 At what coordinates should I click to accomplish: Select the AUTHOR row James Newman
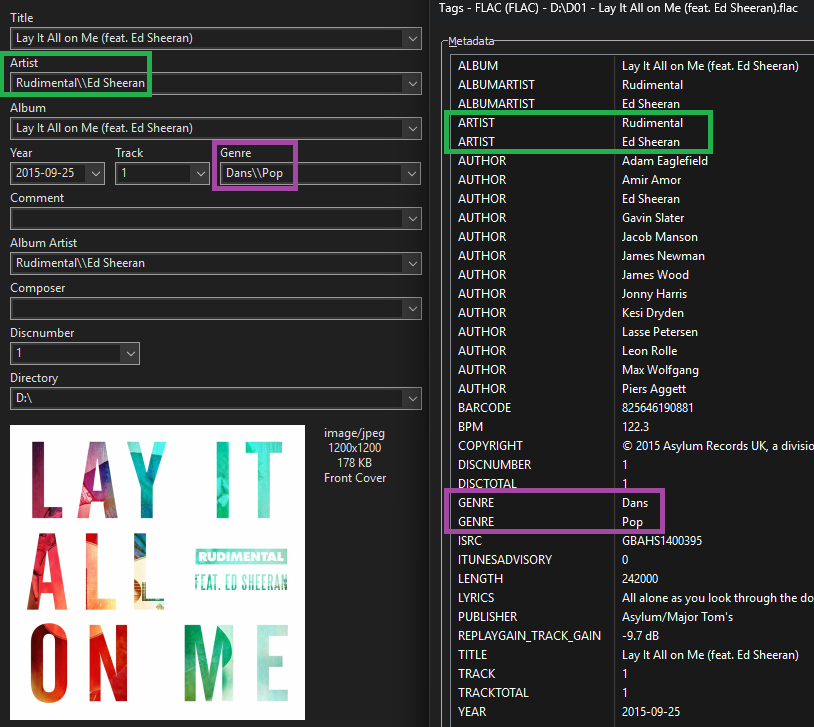632,256
